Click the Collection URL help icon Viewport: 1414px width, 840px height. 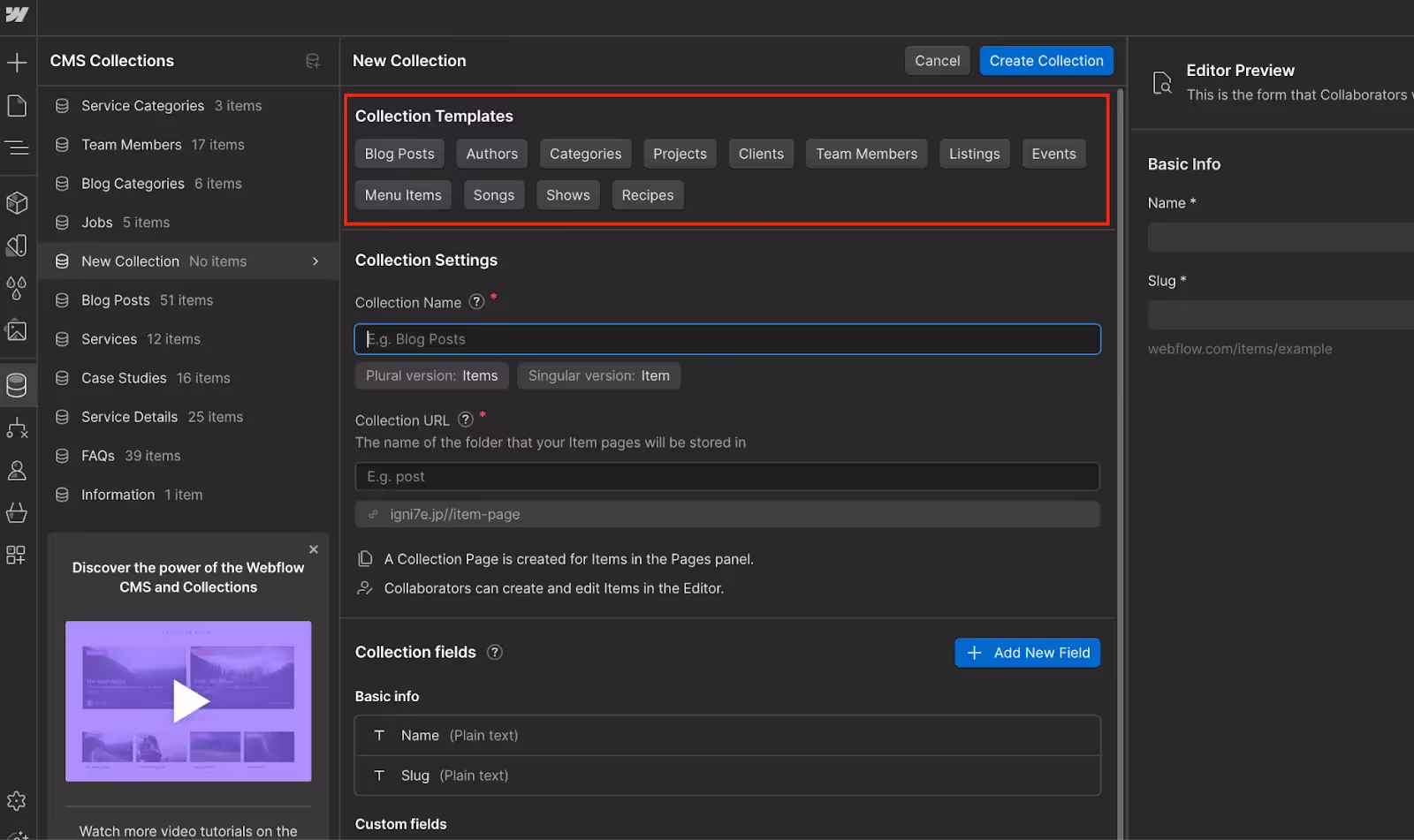pyautogui.click(x=466, y=420)
